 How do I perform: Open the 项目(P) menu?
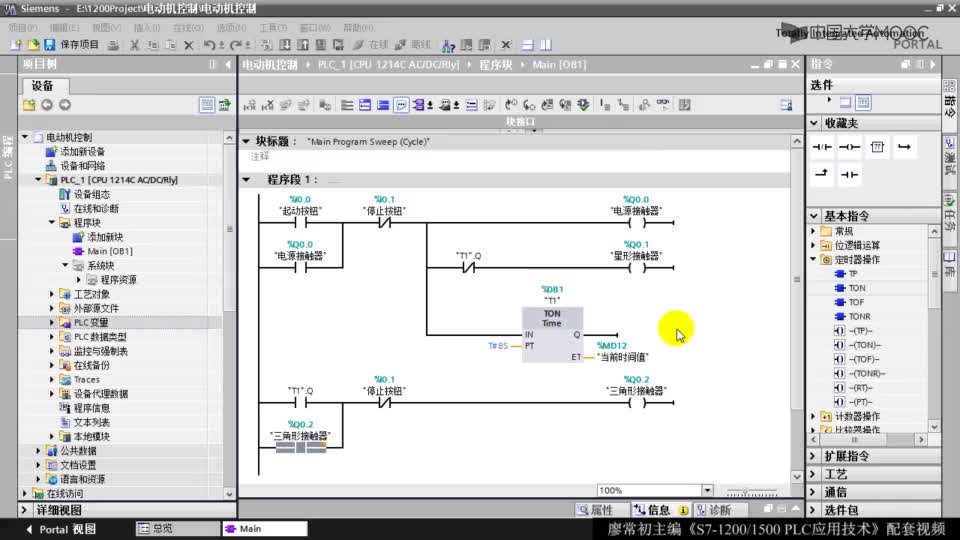(23, 28)
